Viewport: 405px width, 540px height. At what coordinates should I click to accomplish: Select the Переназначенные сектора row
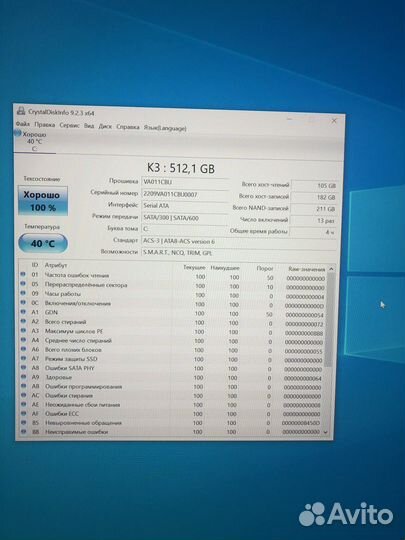(x=173, y=285)
